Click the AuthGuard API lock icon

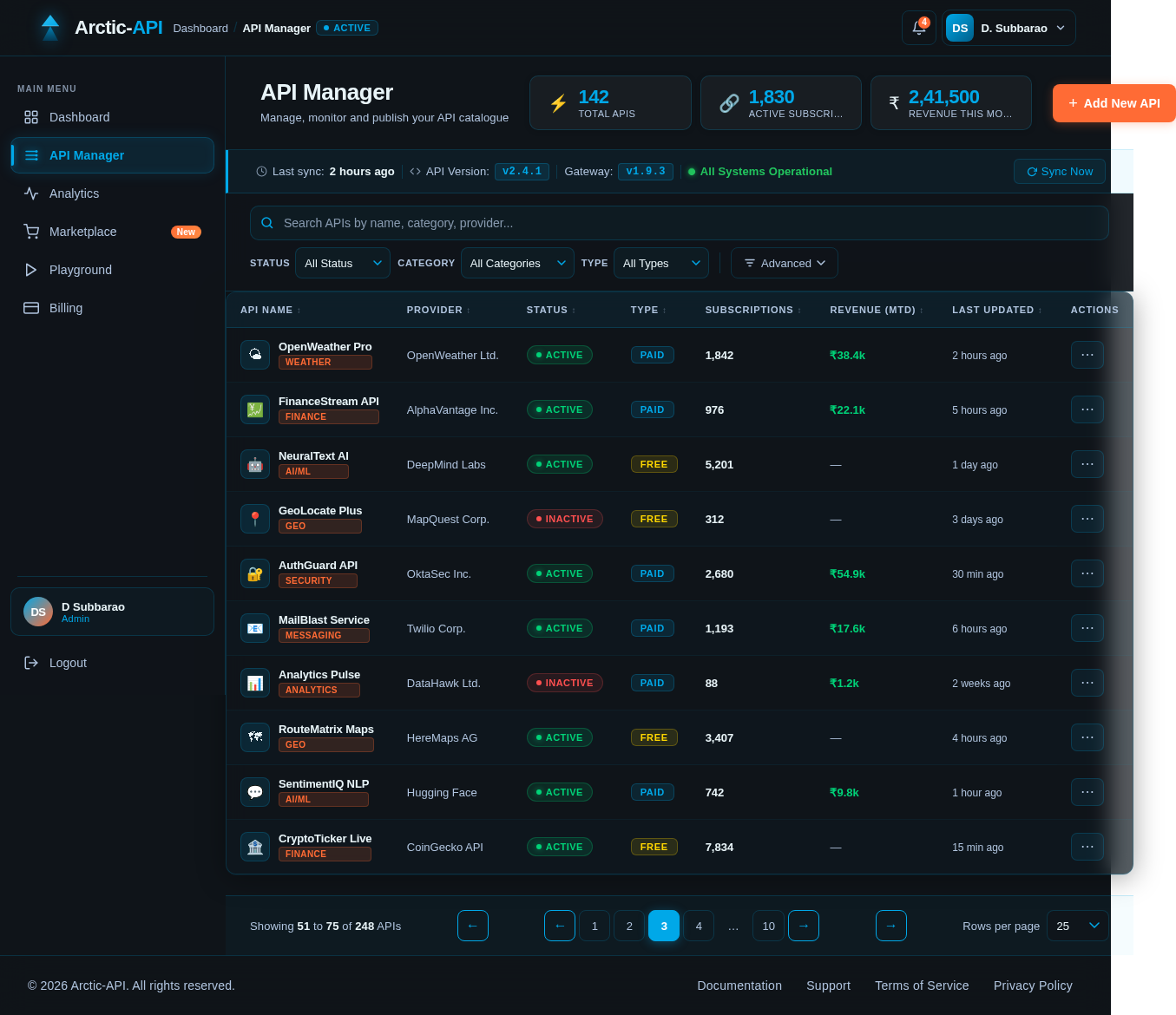point(255,573)
